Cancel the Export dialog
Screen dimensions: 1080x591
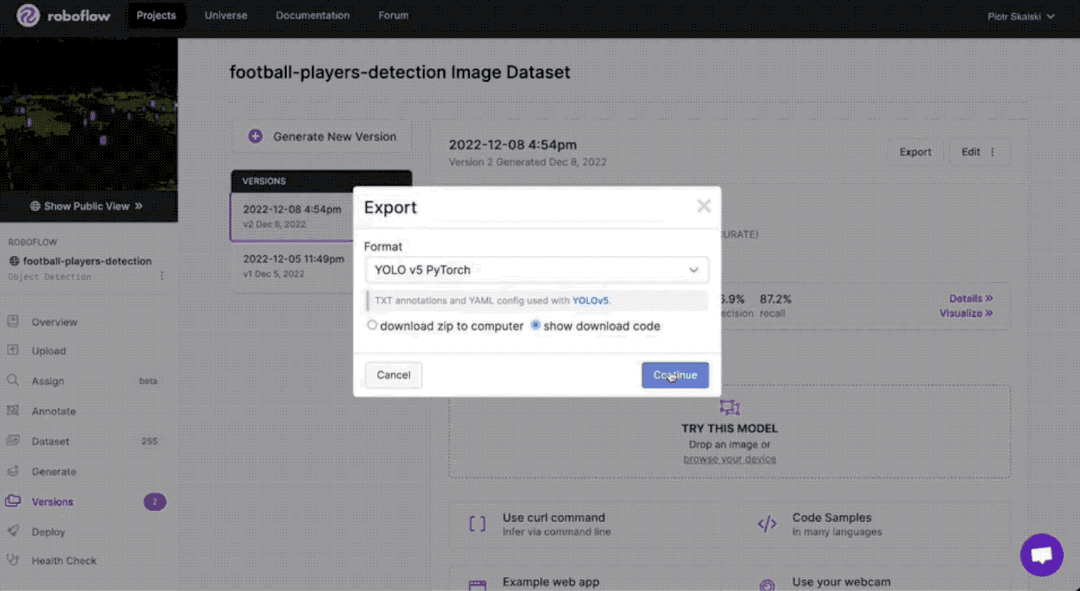(392, 374)
